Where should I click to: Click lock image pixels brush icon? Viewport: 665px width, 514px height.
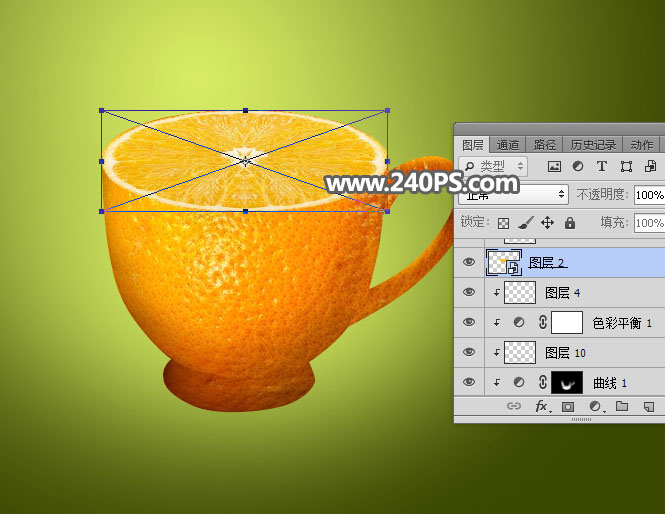click(x=526, y=223)
